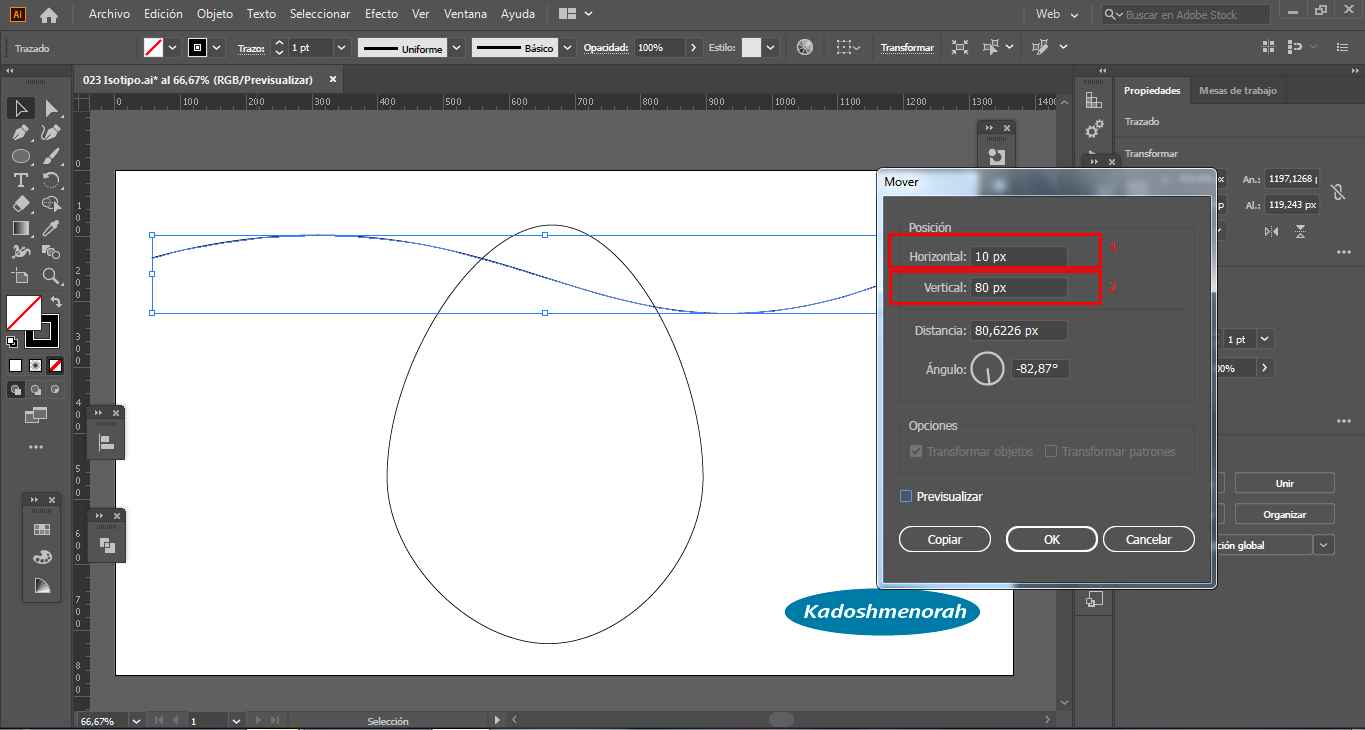Select the Rotate tool
Image resolution: width=1365 pixels, height=730 pixels.
tap(51, 180)
